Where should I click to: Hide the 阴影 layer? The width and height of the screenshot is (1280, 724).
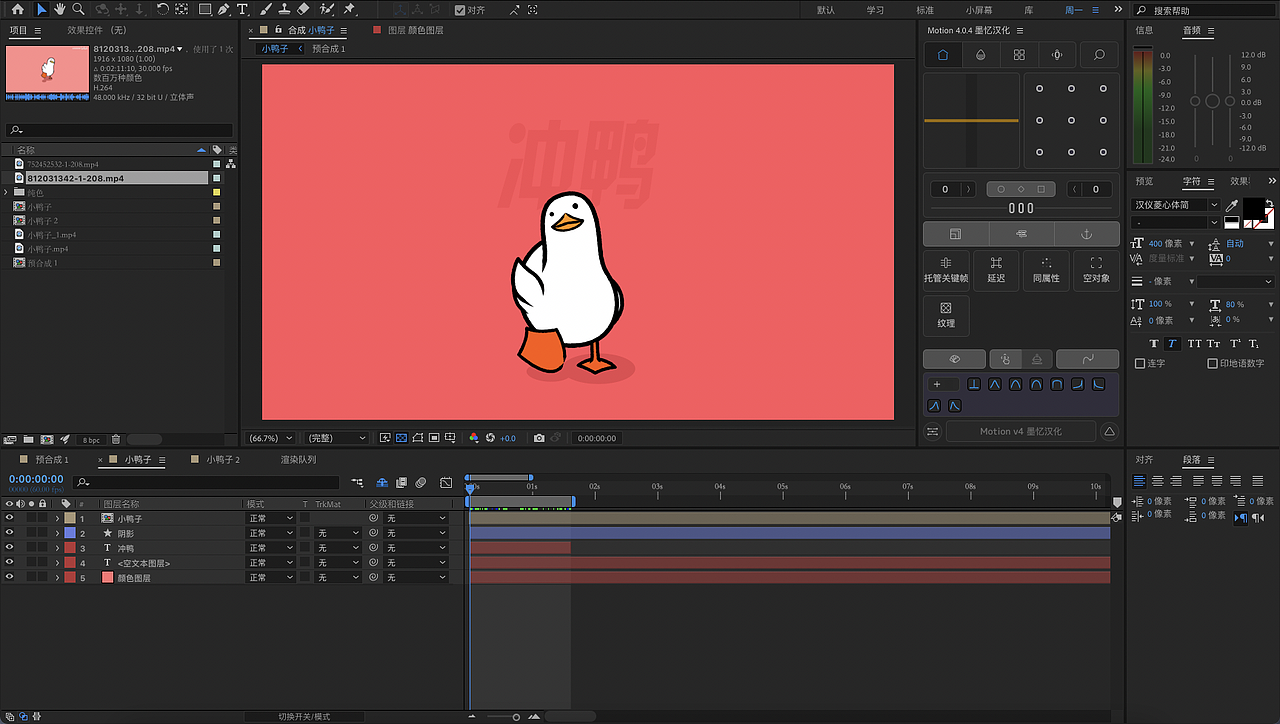coord(9,533)
